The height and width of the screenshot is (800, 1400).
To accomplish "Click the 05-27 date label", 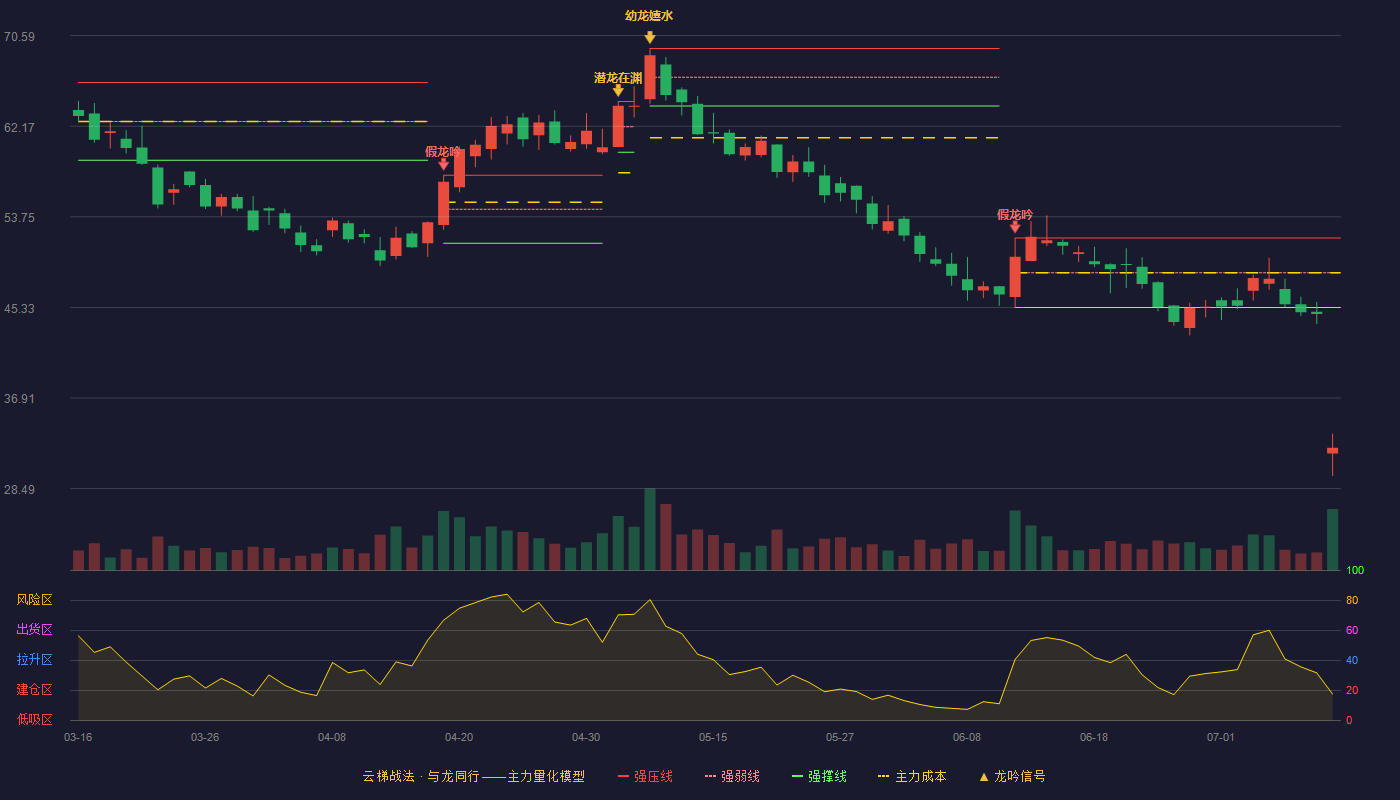I will coord(840,737).
